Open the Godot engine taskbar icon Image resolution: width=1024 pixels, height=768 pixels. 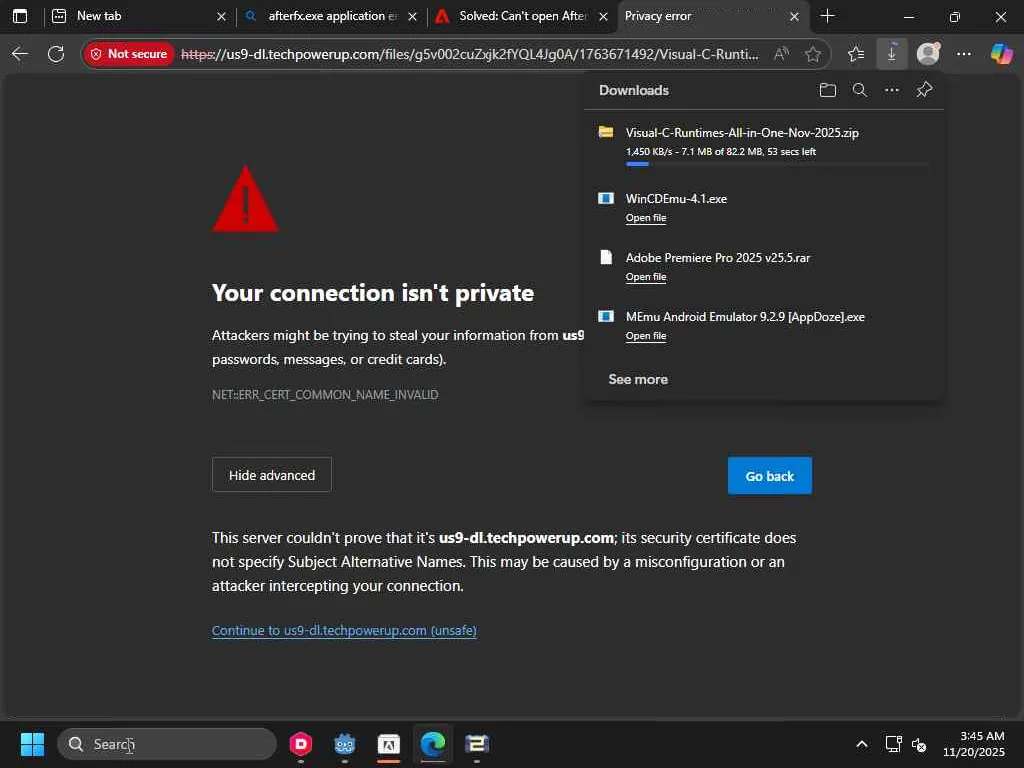(x=344, y=744)
